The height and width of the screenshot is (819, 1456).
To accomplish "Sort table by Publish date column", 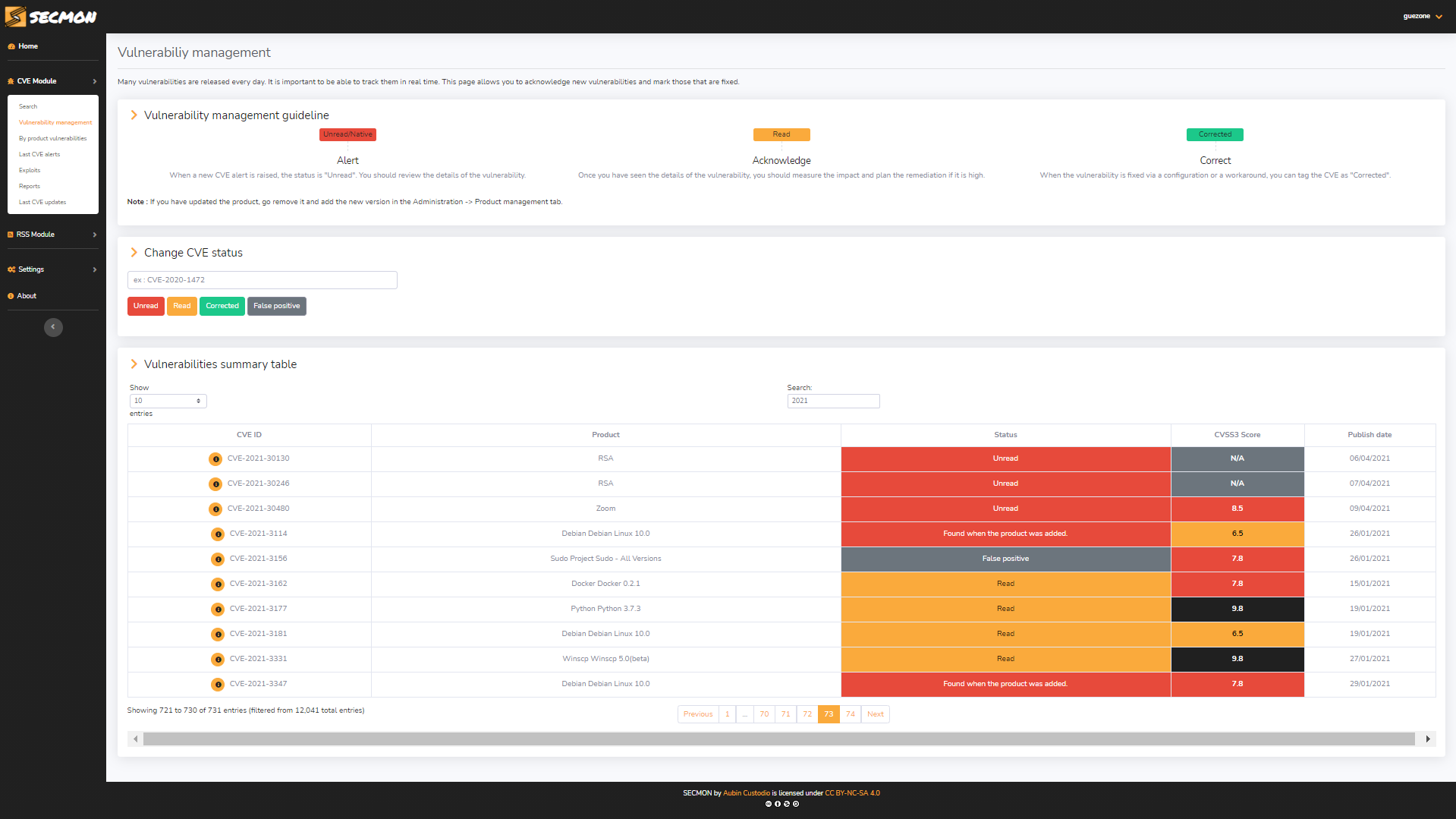I will (1370, 435).
